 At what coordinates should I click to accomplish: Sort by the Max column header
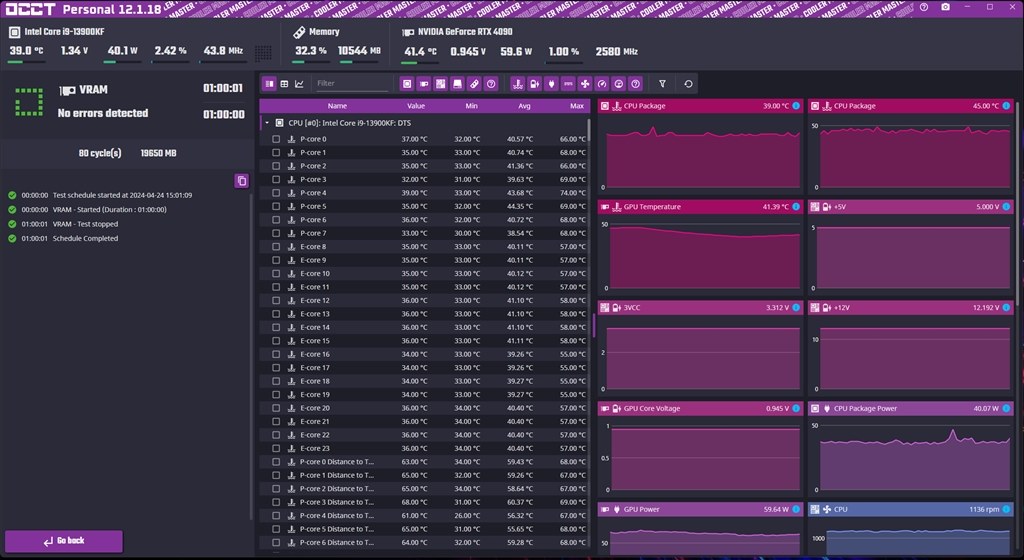click(577, 106)
